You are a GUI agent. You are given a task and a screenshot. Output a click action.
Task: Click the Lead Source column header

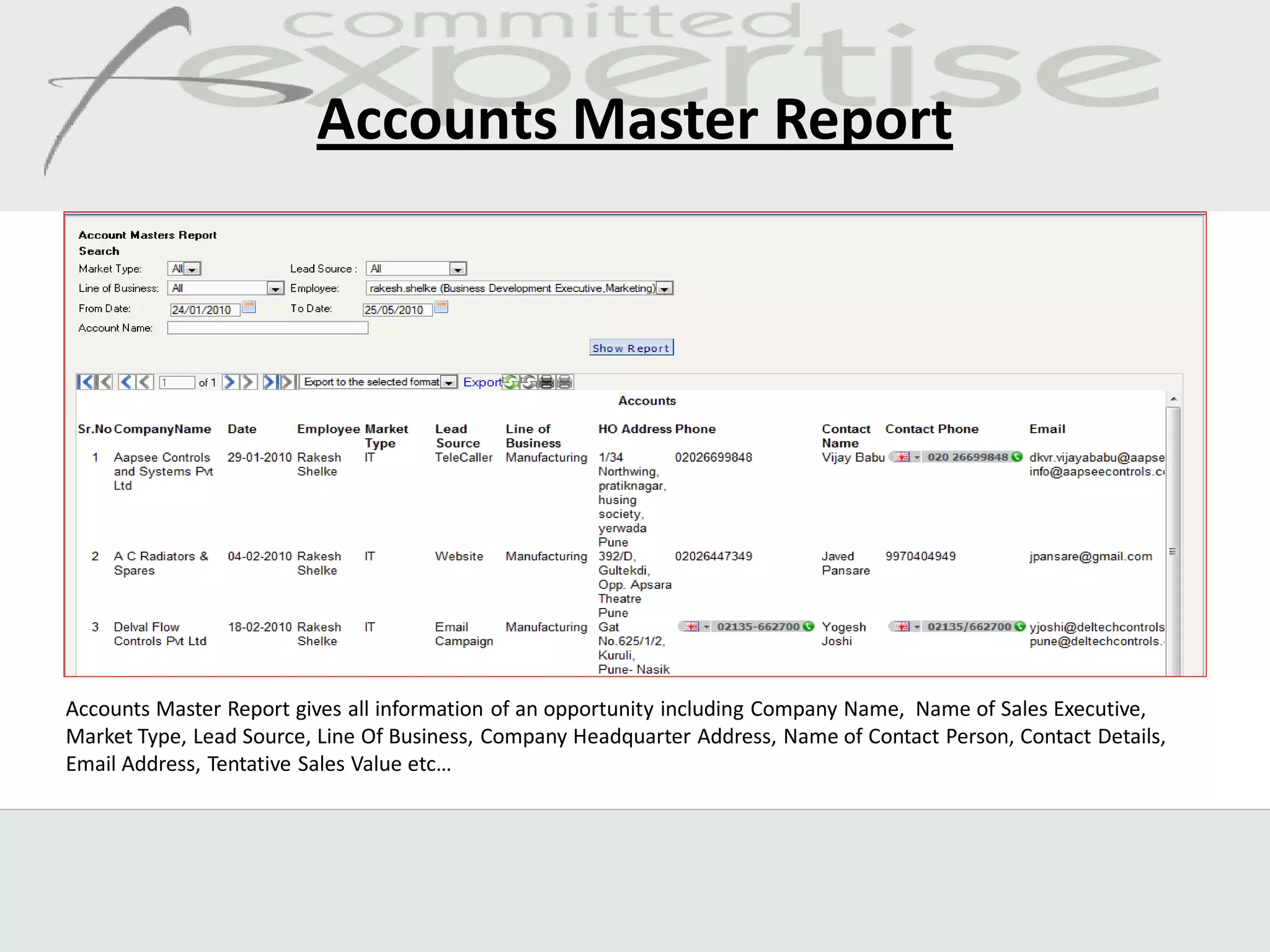458,436
